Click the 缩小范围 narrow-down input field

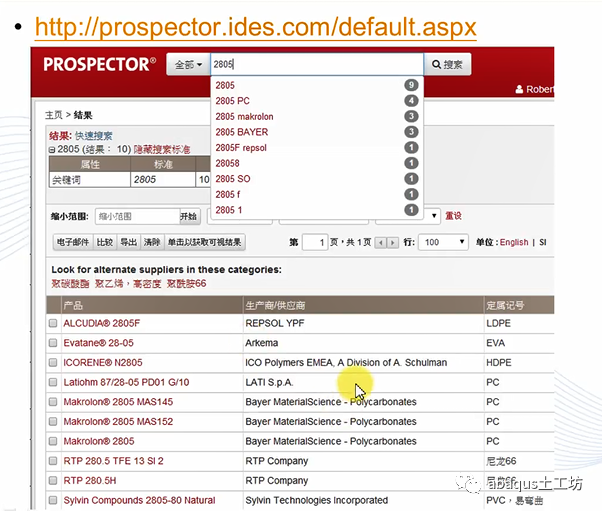point(137,217)
